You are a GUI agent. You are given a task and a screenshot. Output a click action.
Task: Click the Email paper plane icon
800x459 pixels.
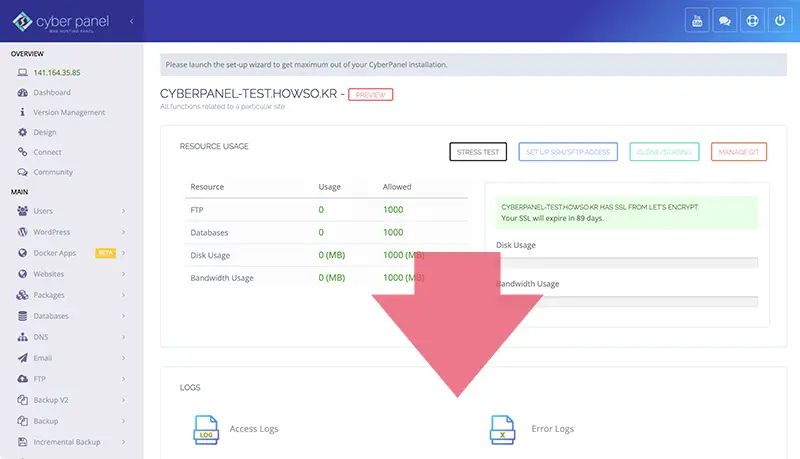pyautogui.click(x=22, y=358)
